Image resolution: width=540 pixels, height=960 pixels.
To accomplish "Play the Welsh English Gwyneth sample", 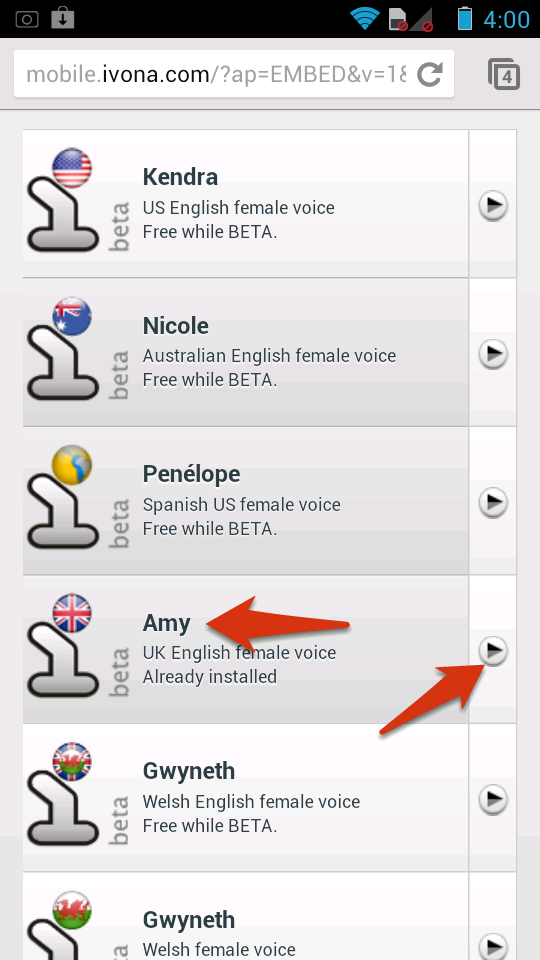I will (x=493, y=799).
